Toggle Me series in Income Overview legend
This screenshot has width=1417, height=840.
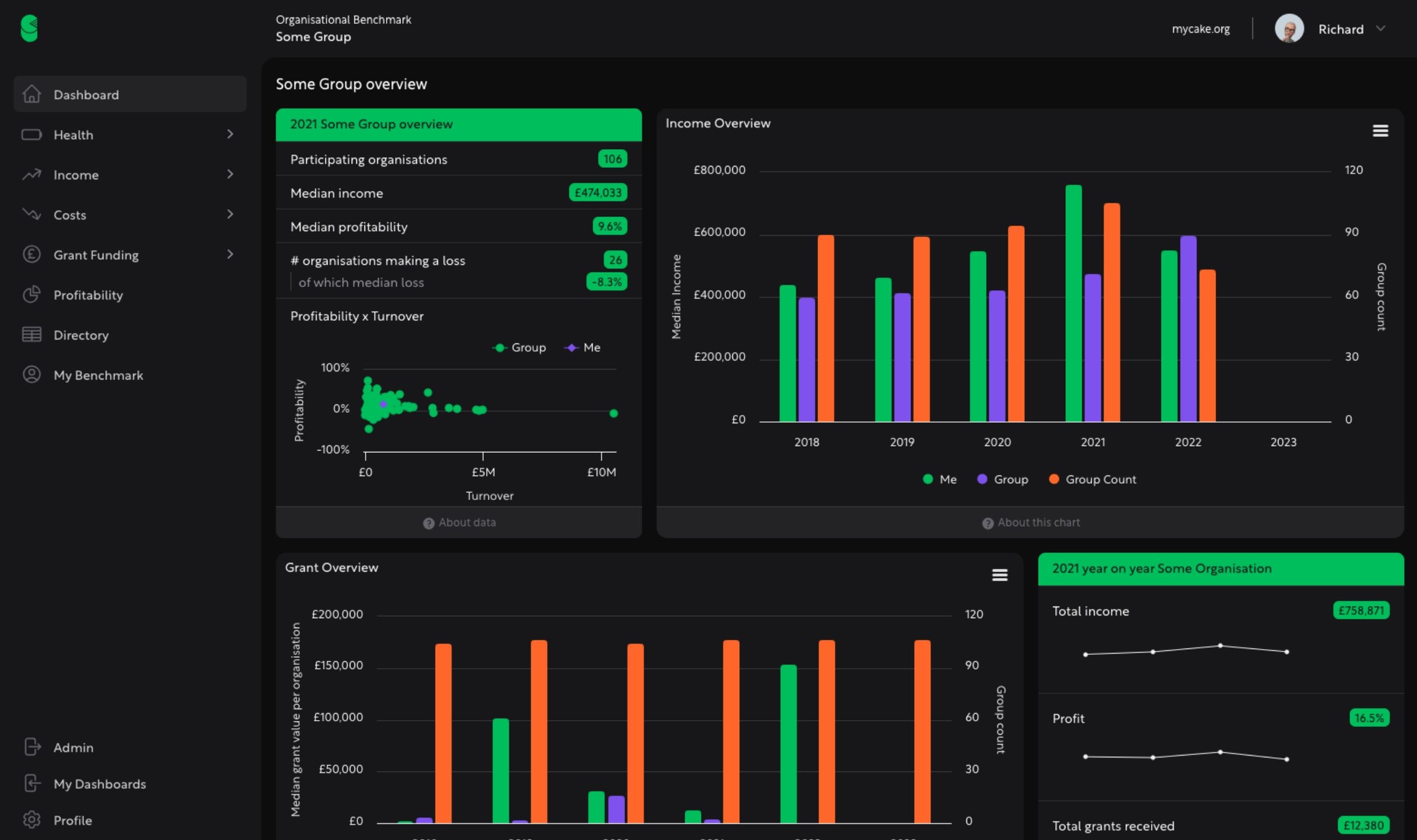pos(940,479)
